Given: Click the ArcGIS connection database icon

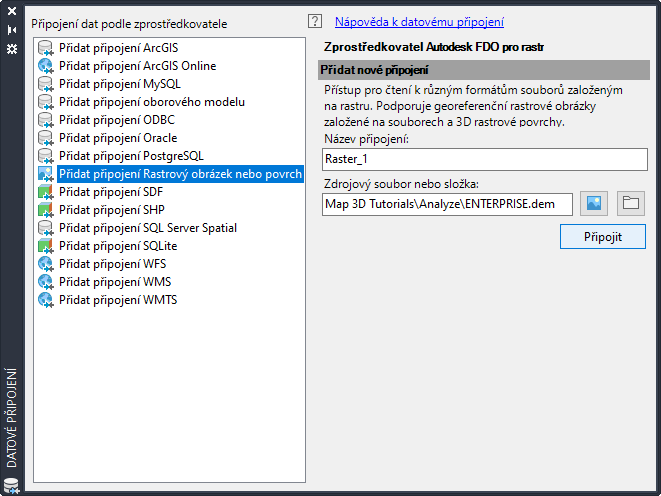Looking at the screenshot, I should click(x=45, y=48).
